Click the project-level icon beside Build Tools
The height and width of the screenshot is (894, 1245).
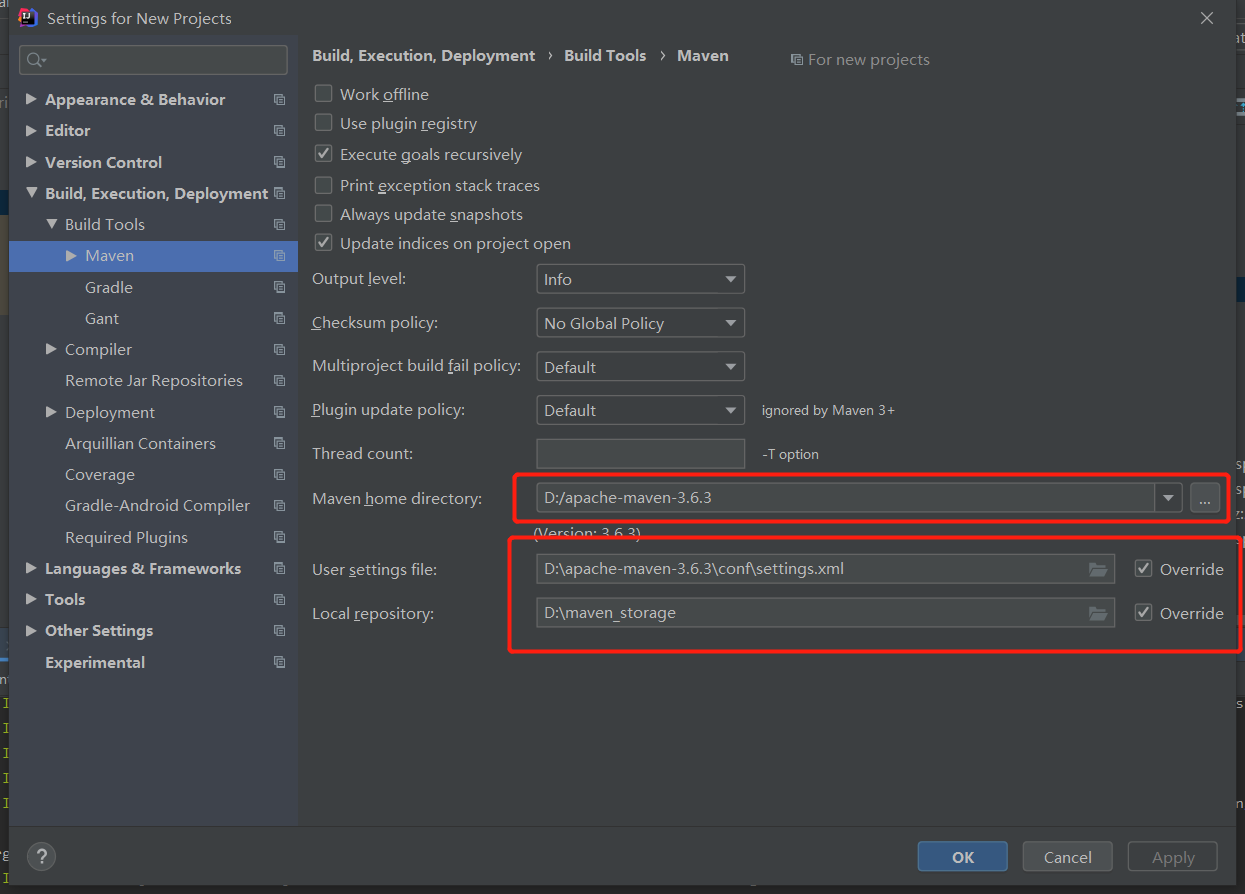point(279,225)
